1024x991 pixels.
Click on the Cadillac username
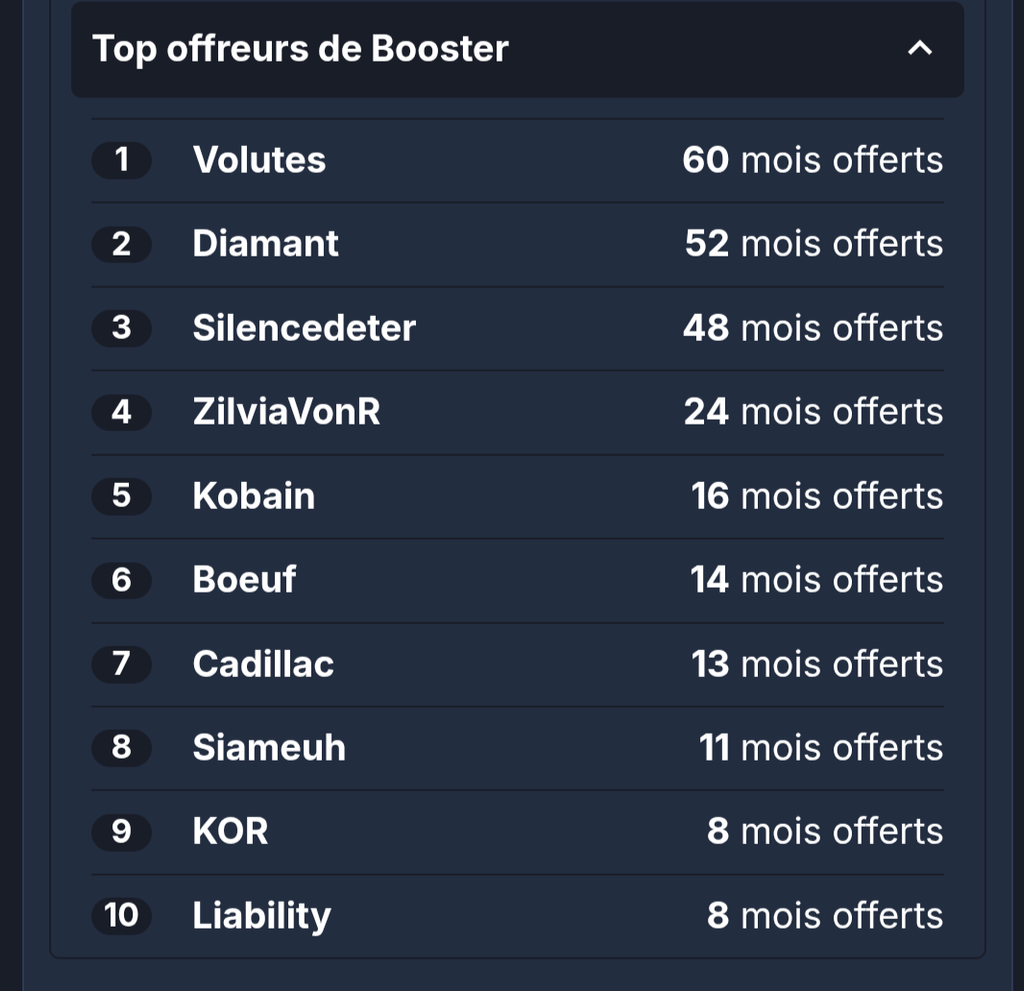tap(263, 664)
